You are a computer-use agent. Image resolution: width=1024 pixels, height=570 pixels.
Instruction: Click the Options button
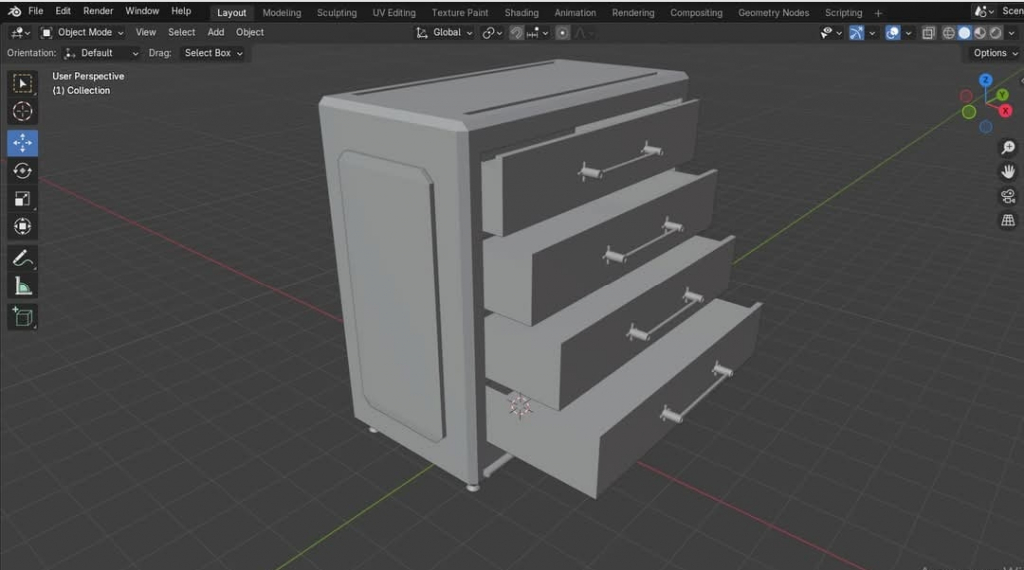[x=994, y=53]
